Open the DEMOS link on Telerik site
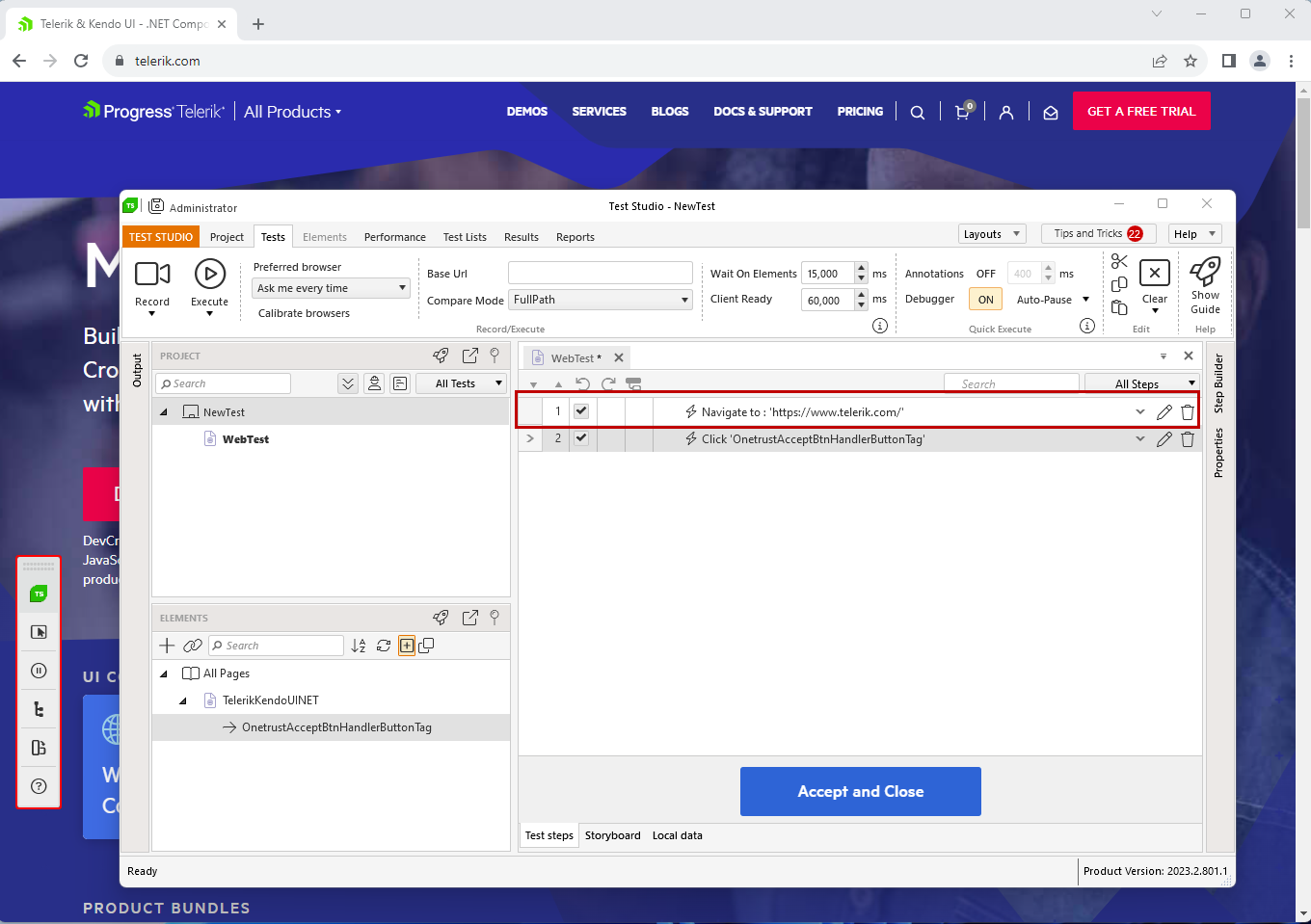1311x924 pixels. pos(527,112)
